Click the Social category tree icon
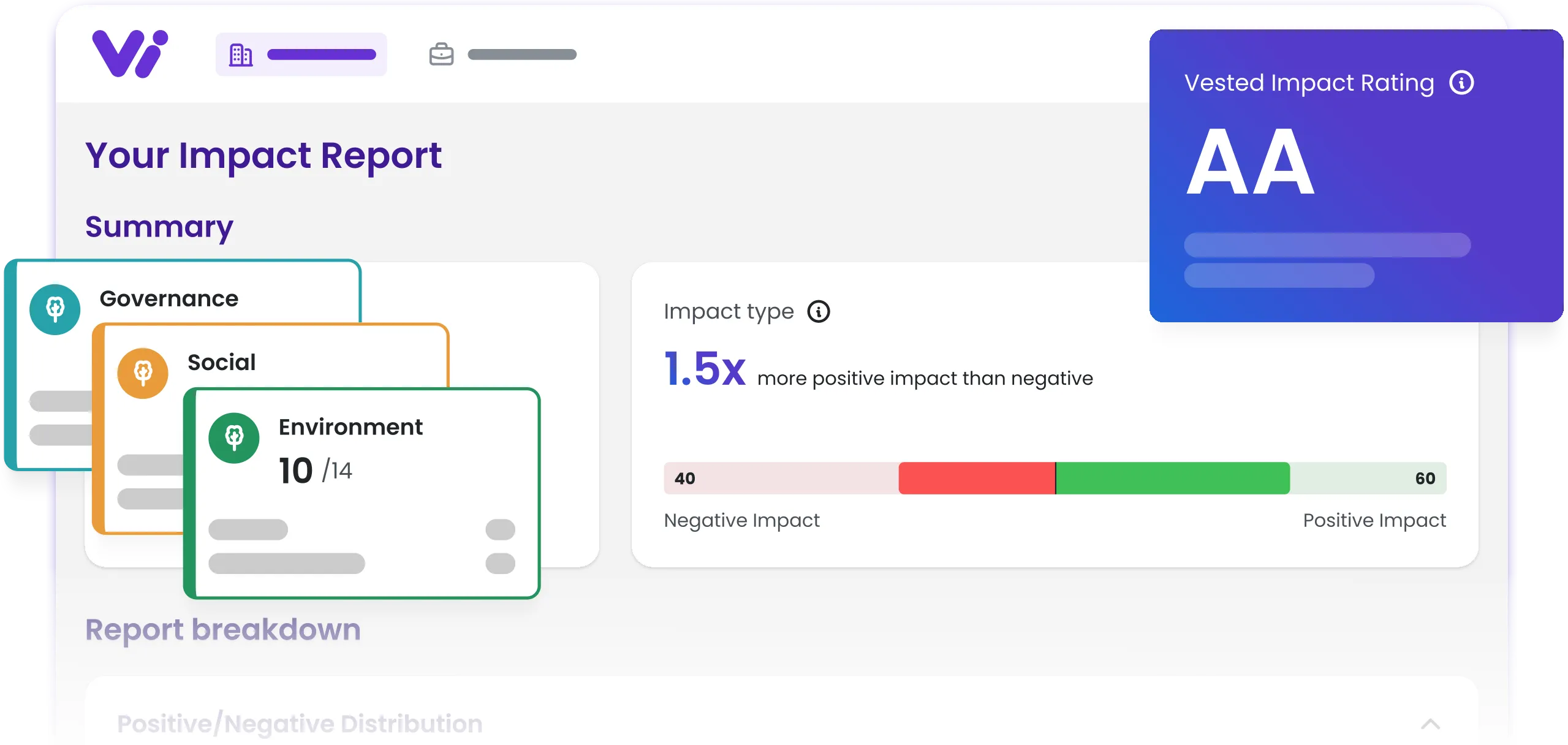This screenshot has width=1568, height=745. pyautogui.click(x=143, y=372)
